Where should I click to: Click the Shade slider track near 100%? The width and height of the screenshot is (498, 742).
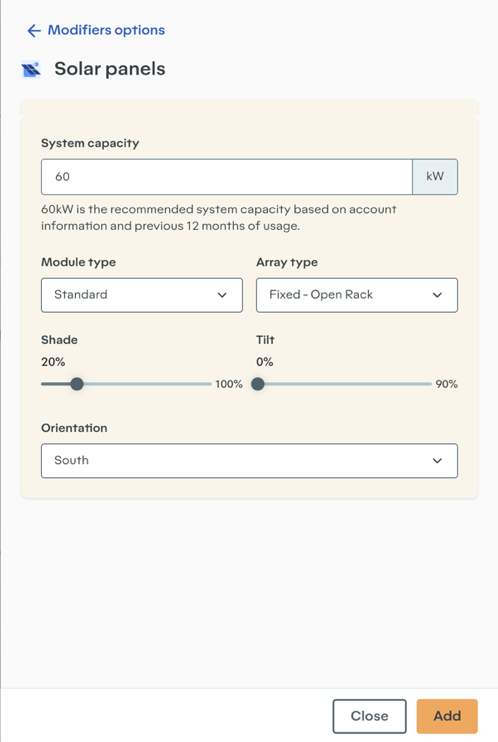201,384
